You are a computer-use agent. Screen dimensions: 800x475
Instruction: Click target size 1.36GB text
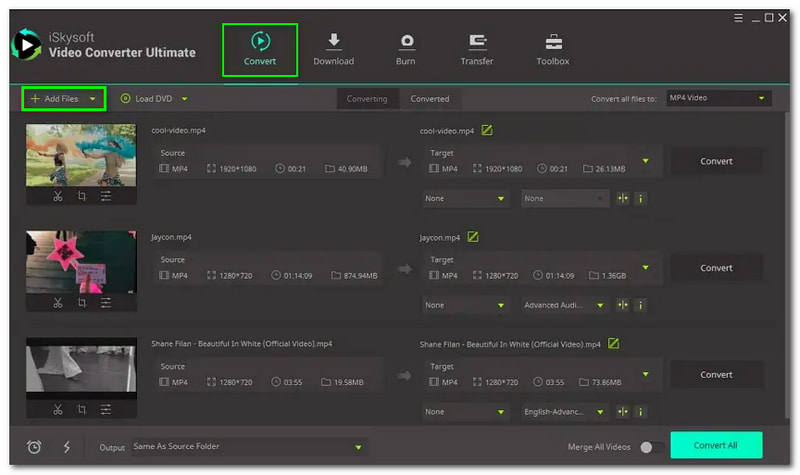[613, 276]
